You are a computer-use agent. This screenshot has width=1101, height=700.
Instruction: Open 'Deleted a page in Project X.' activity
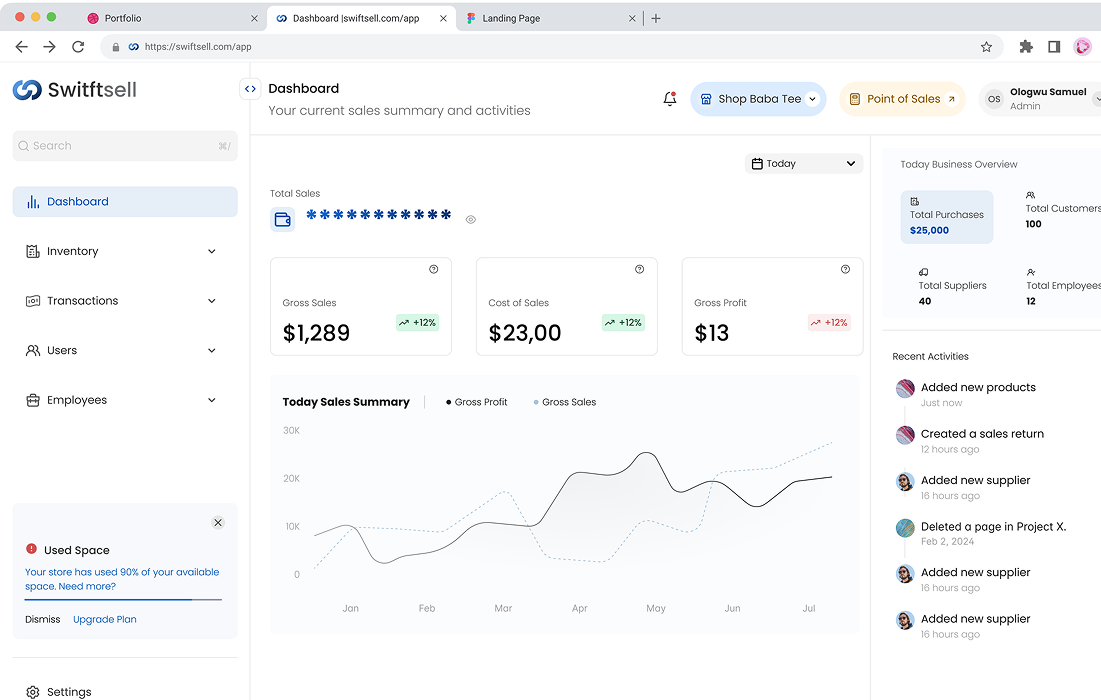tap(994, 527)
